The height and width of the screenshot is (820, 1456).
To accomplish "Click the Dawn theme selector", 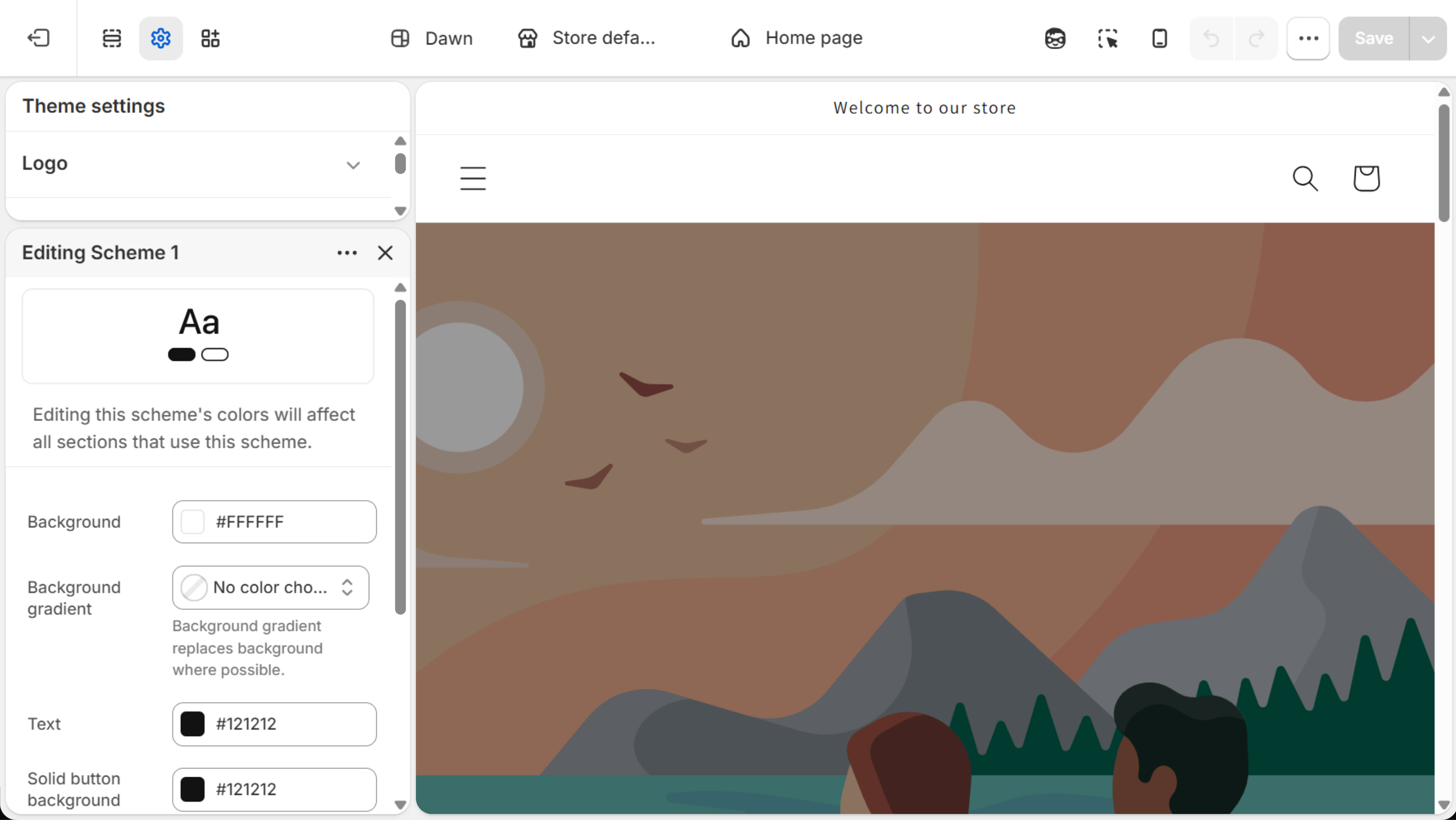I will coord(432,38).
